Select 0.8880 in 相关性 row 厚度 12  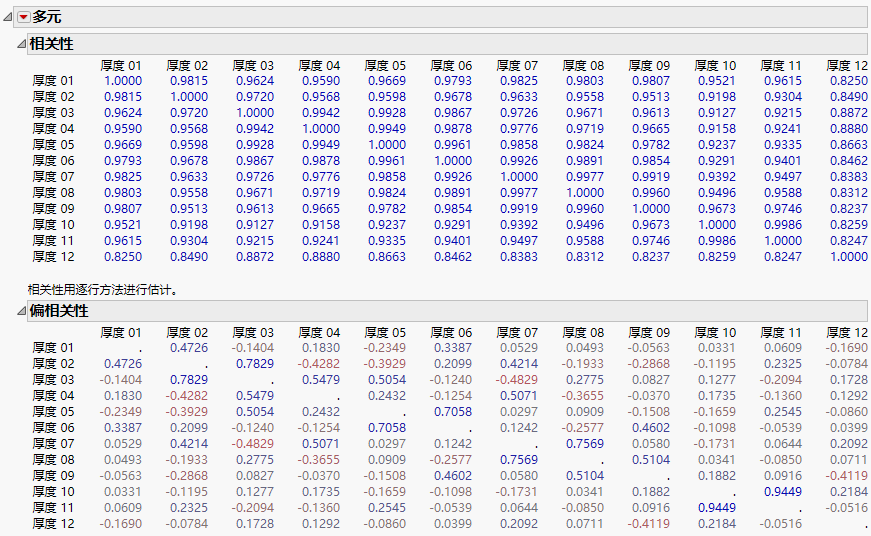tap(321, 257)
